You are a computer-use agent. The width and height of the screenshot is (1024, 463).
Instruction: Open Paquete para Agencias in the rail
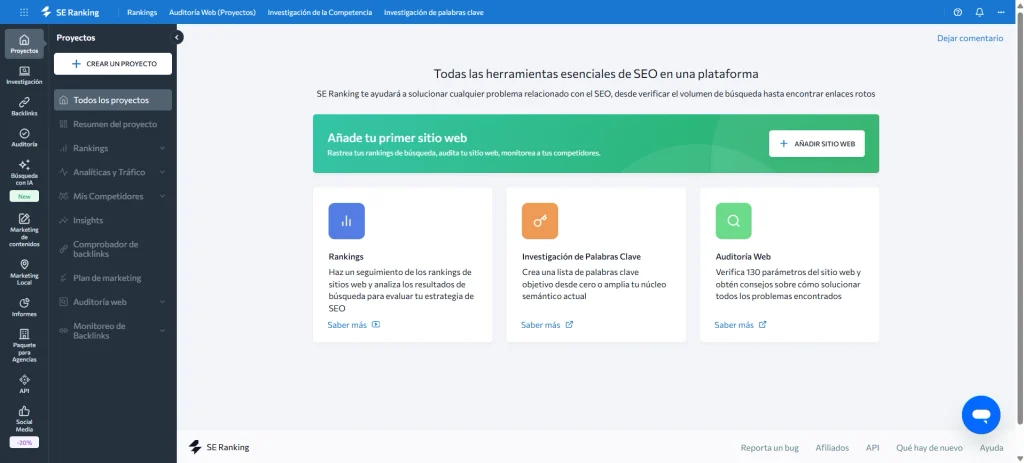point(24,345)
